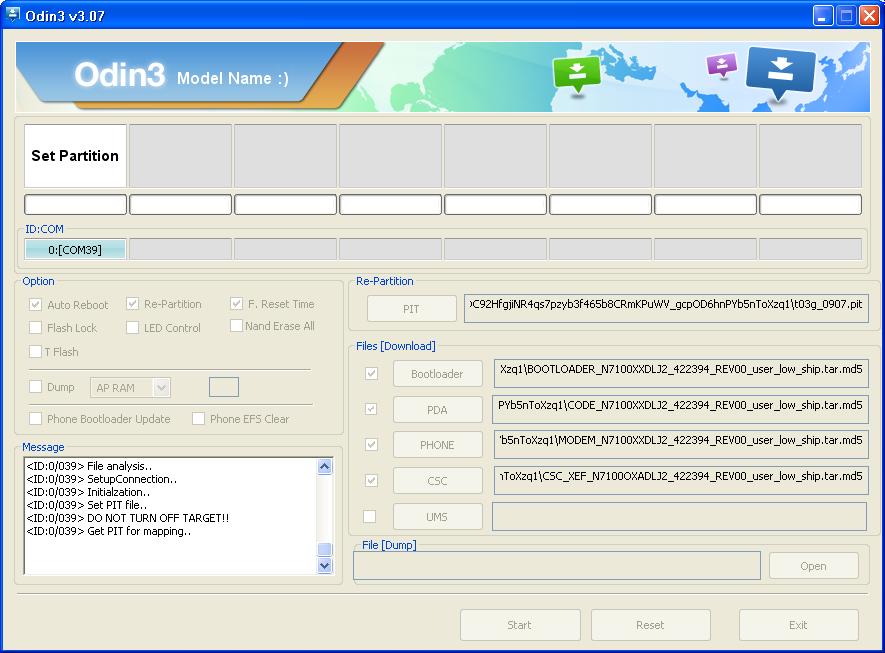Click the MODEM tar.md5 path field
This screenshot has height=653, width=885.
(x=681, y=445)
